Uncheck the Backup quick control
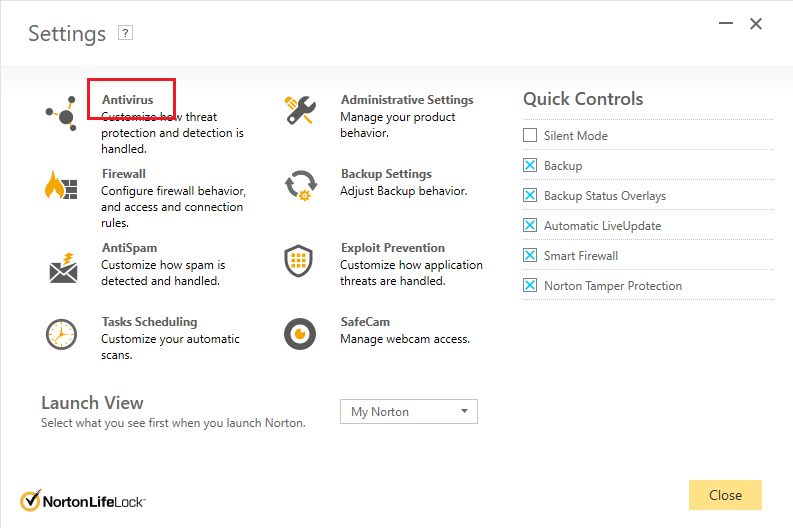The width and height of the screenshot is (793, 528). coord(530,165)
